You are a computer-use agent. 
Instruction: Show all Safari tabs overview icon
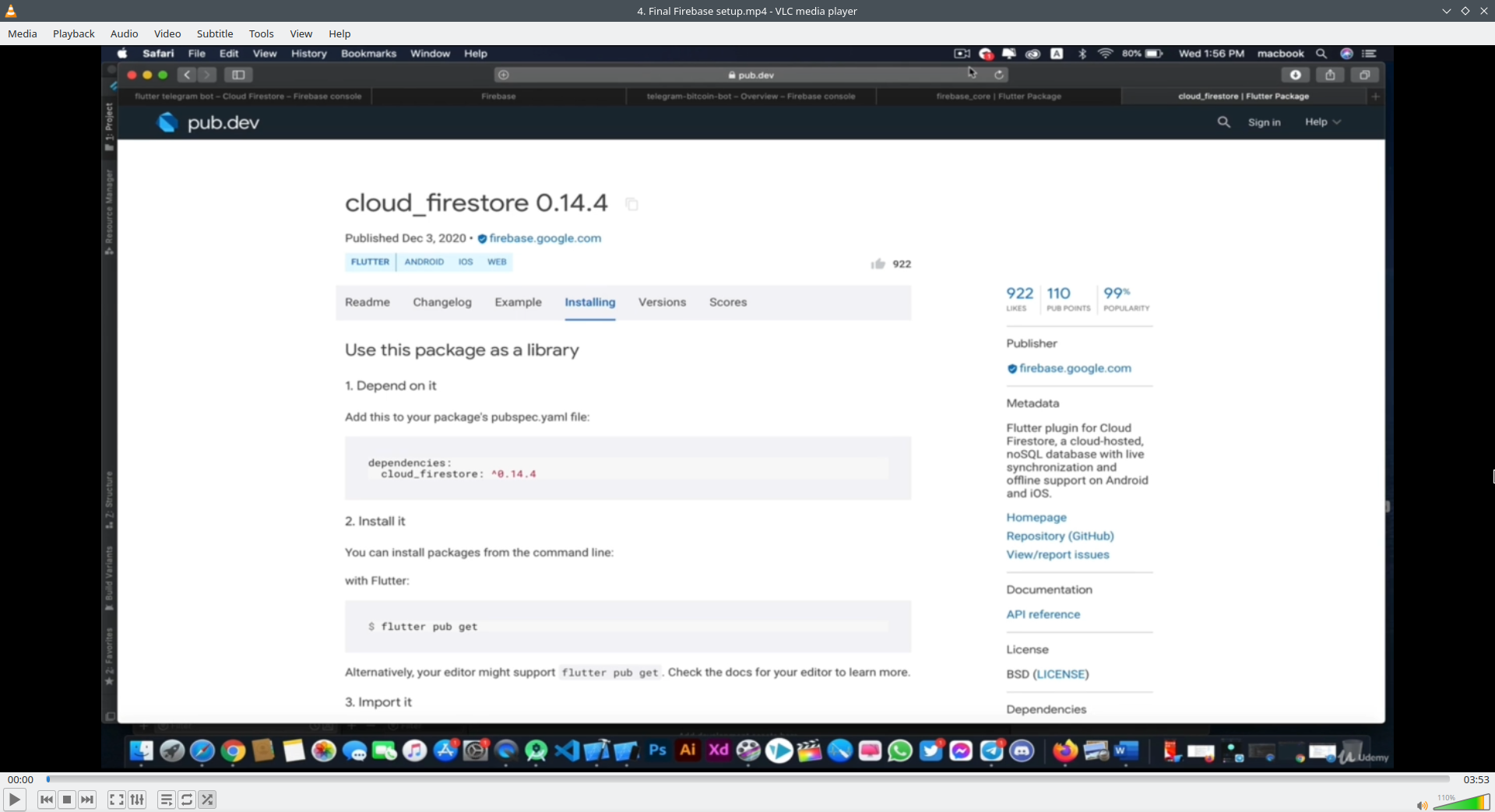[x=1364, y=75]
